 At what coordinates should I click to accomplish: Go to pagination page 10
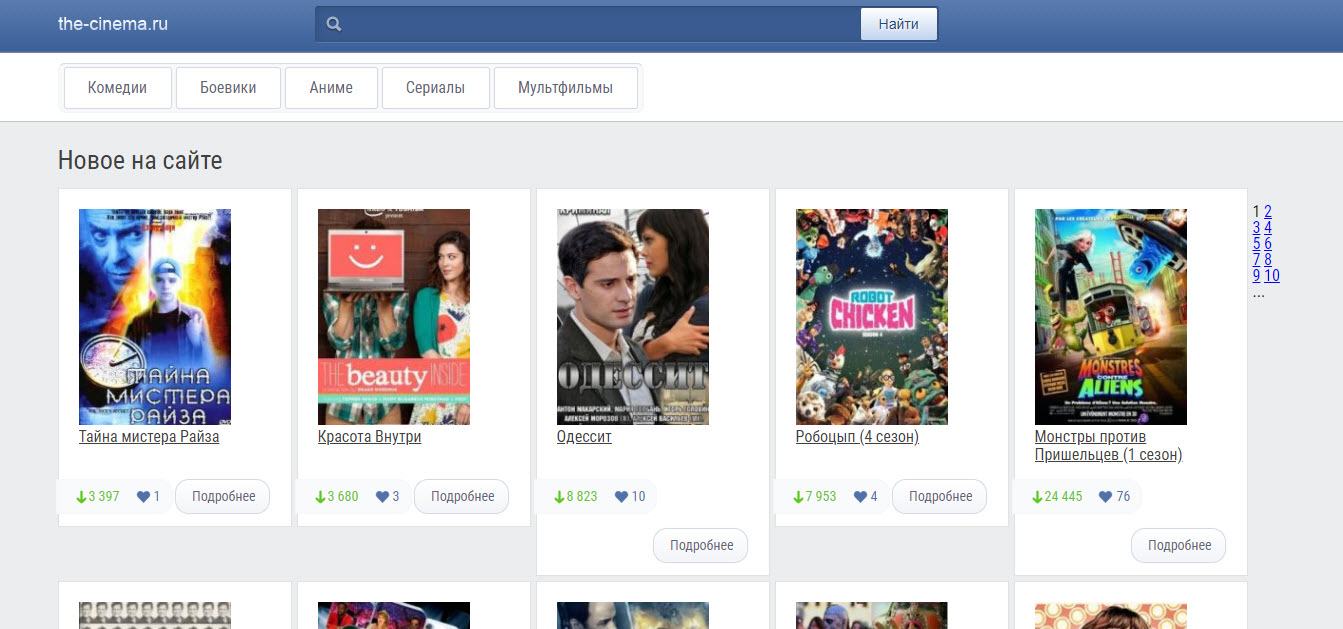[x=1272, y=276]
